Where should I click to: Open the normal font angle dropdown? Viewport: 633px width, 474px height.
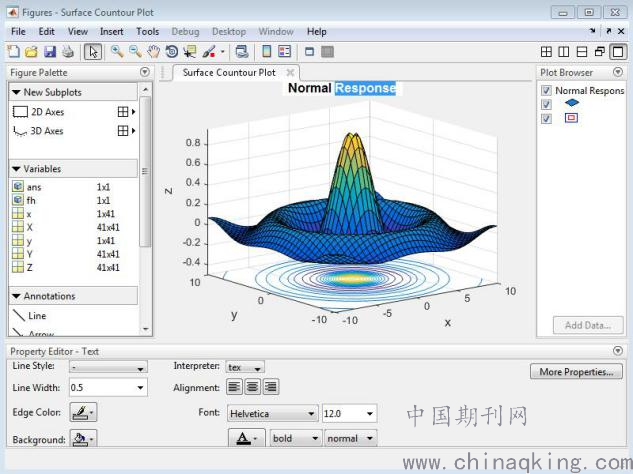click(x=350, y=438)
